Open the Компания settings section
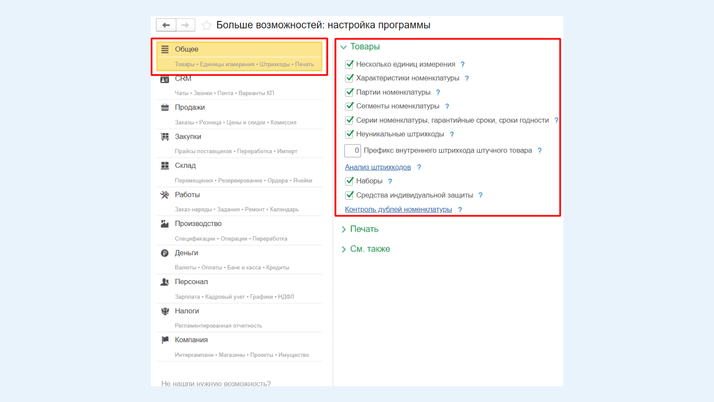The width and height of the screenshot is (714, 402). pyautogui.click(x=240, y=347)
